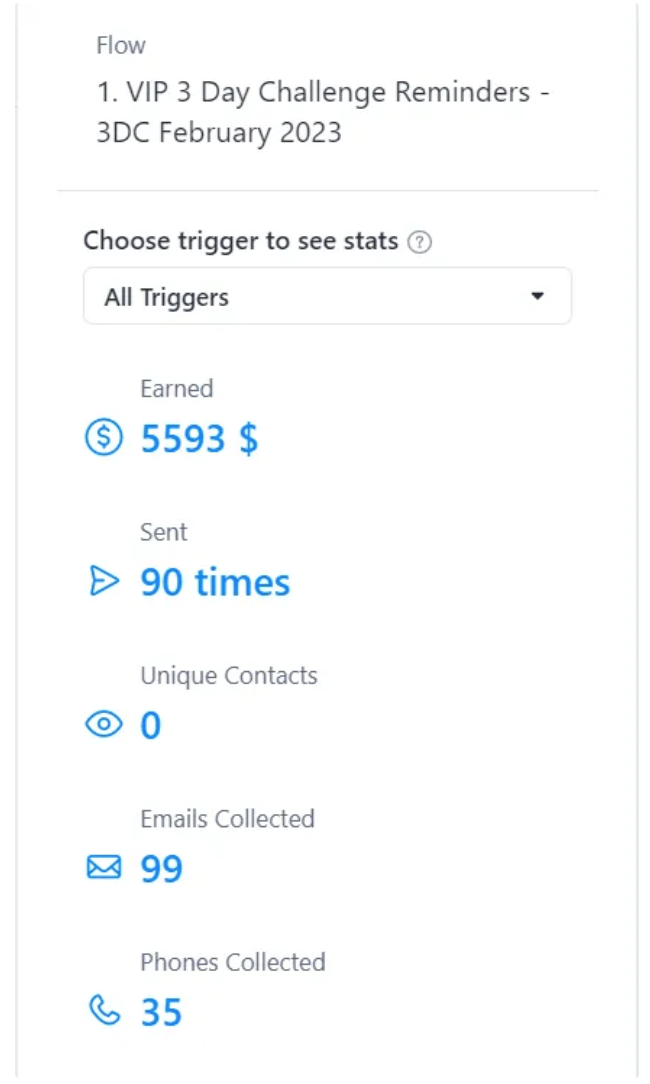The image size is (650, 1084).
Task: Click the help question mark icon
Action: tap(421, 242)
